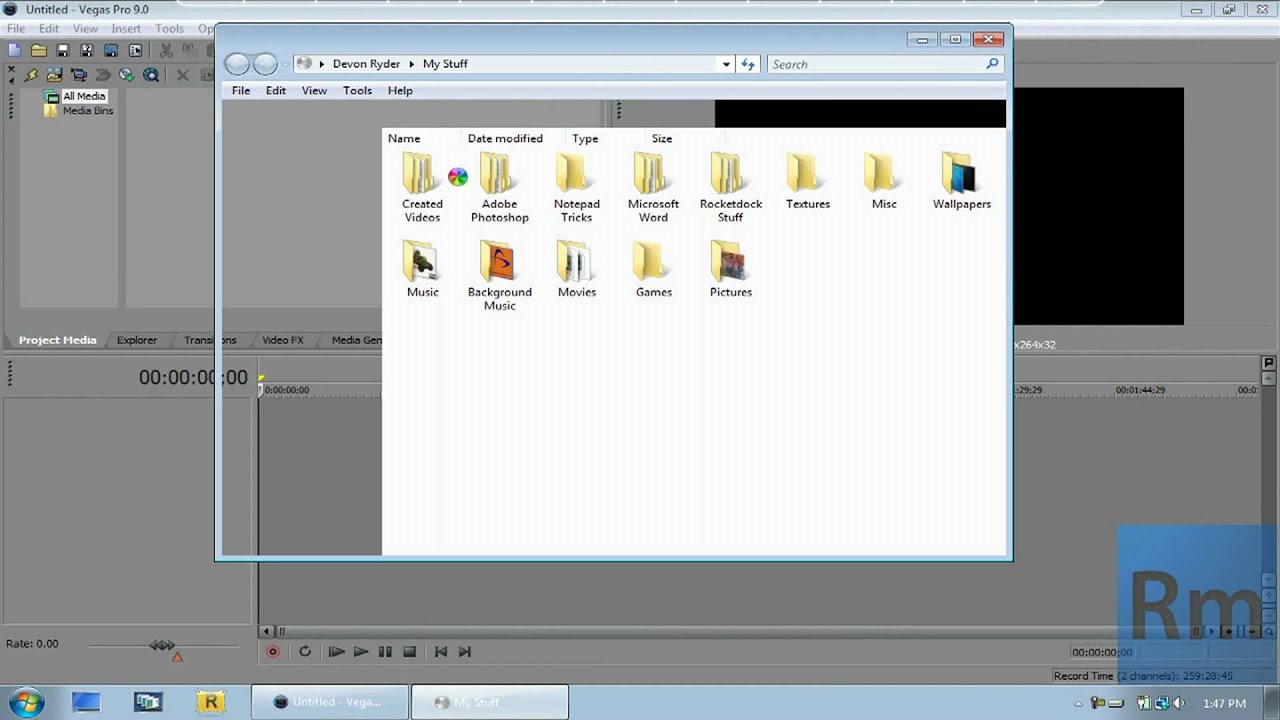The width and height of the screenshot is (1280, 720).
Task: Click the Refresh button beside address bar
Action: point(748,64)
